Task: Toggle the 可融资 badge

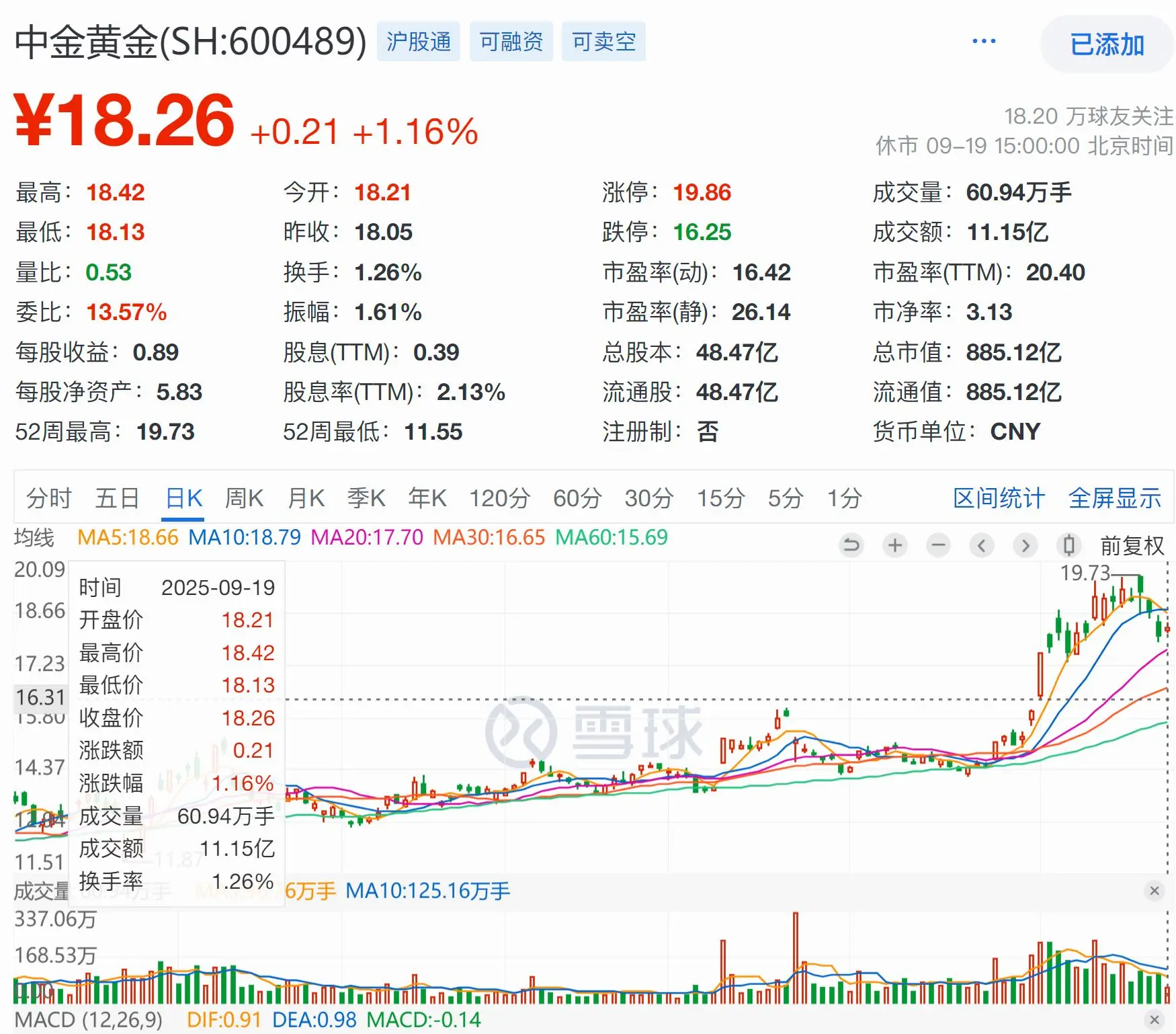Action: click(511, 41)
